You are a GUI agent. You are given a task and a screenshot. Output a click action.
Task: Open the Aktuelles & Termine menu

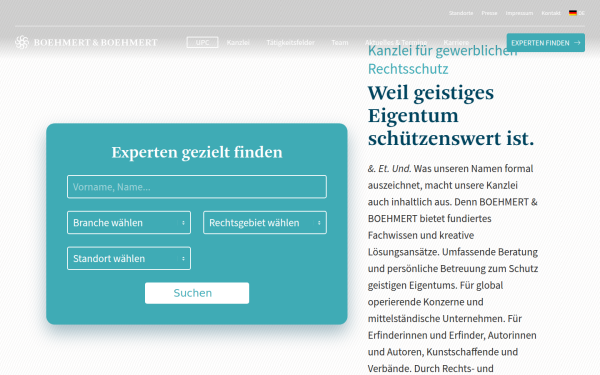(x=396, y=42)
